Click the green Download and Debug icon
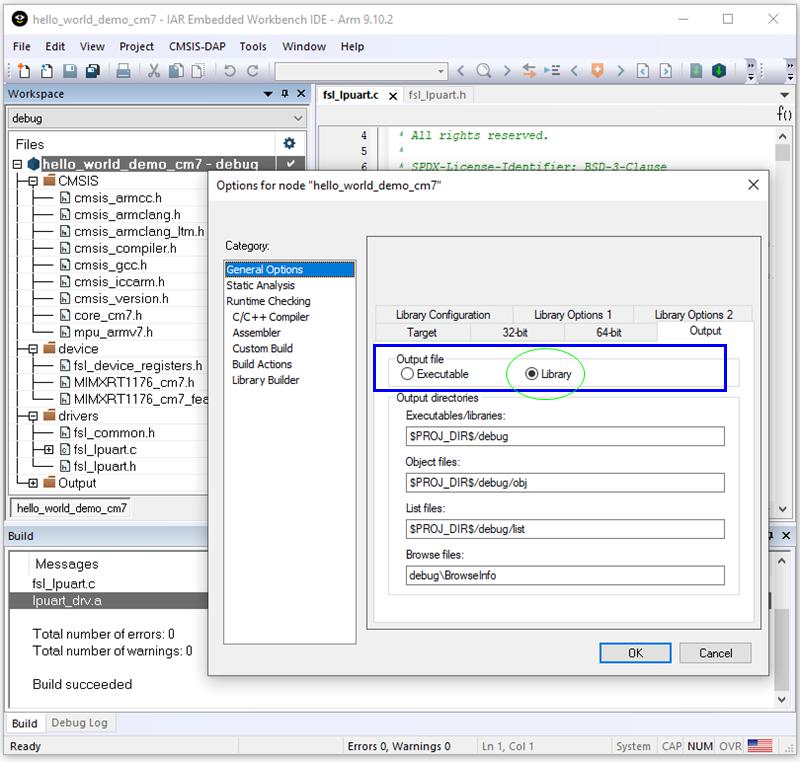 click(x=719, y=71)
